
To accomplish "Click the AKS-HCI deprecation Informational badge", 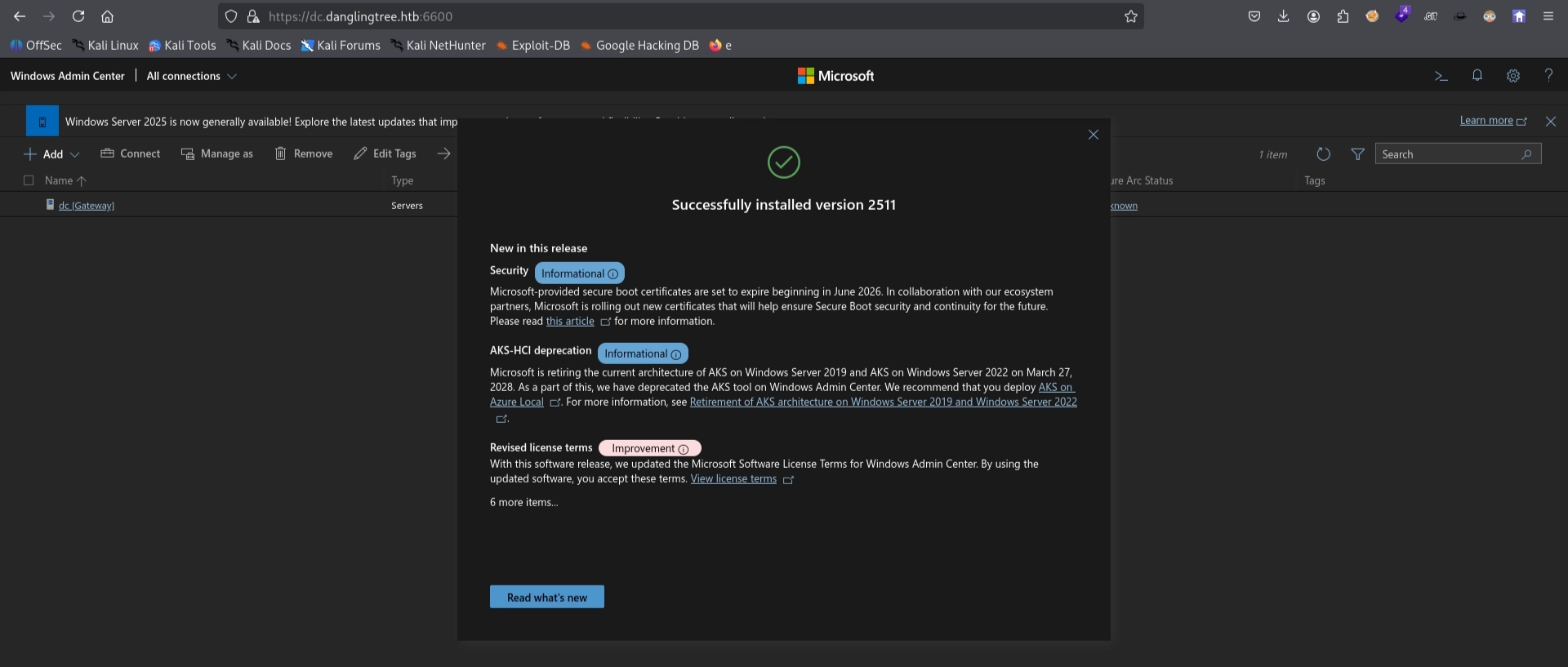I will click(643, 354).
